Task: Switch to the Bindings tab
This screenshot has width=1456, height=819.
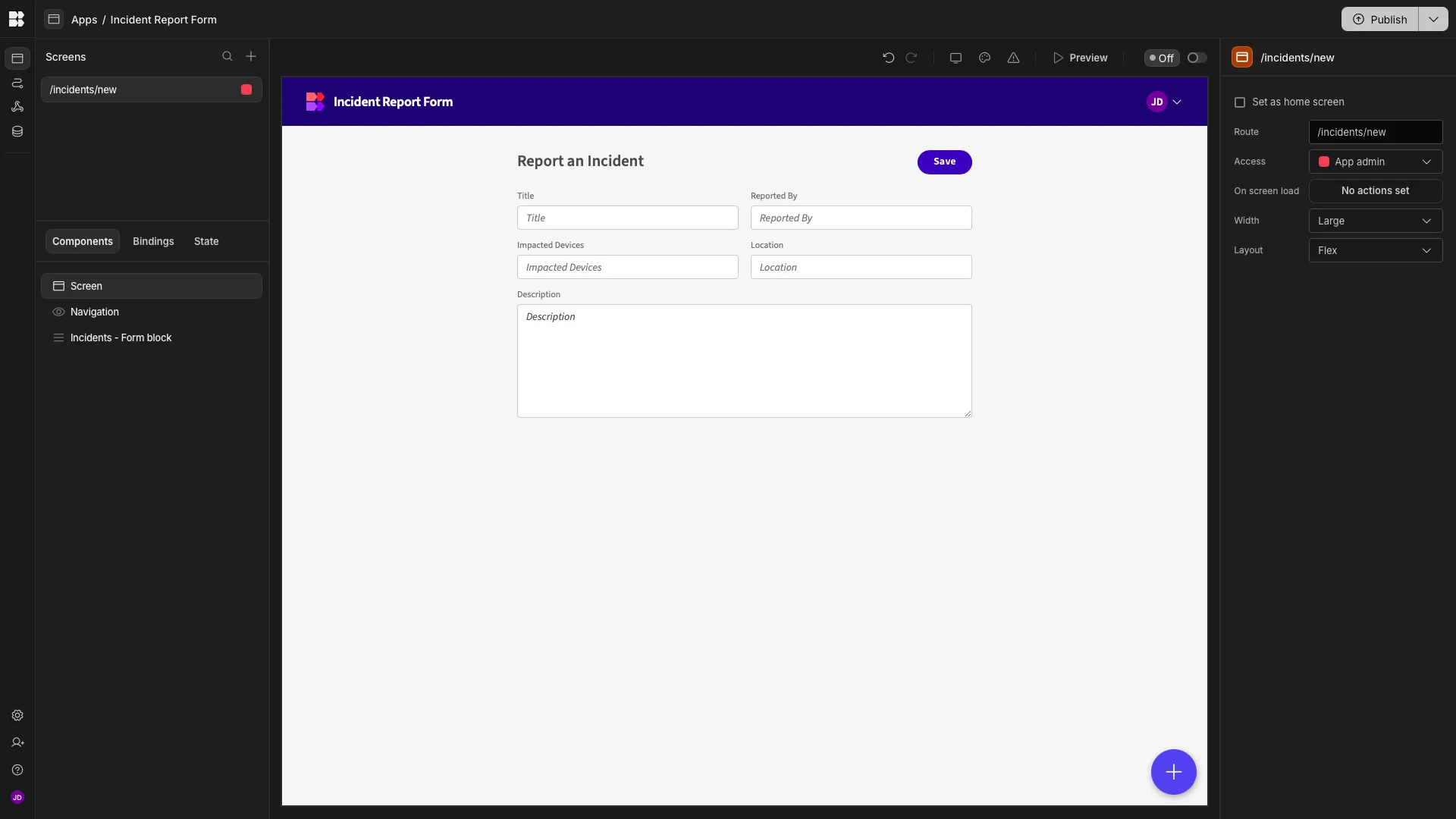Action: pyautogui.click(x=153, y=241)
